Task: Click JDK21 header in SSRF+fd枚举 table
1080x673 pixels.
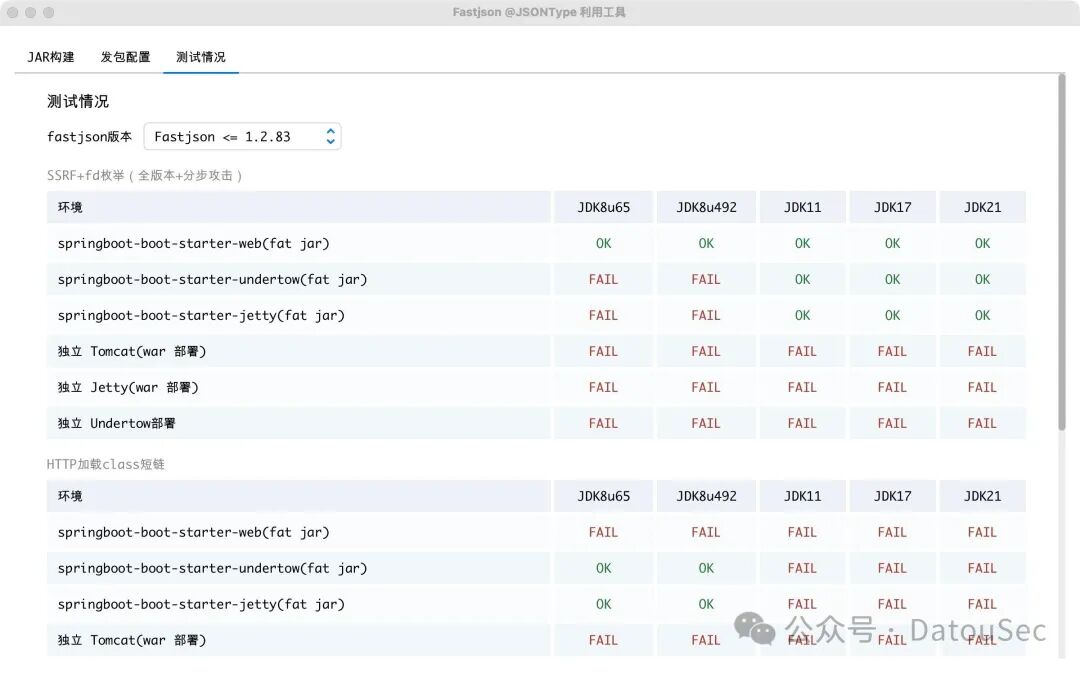Action: point(982,207)
